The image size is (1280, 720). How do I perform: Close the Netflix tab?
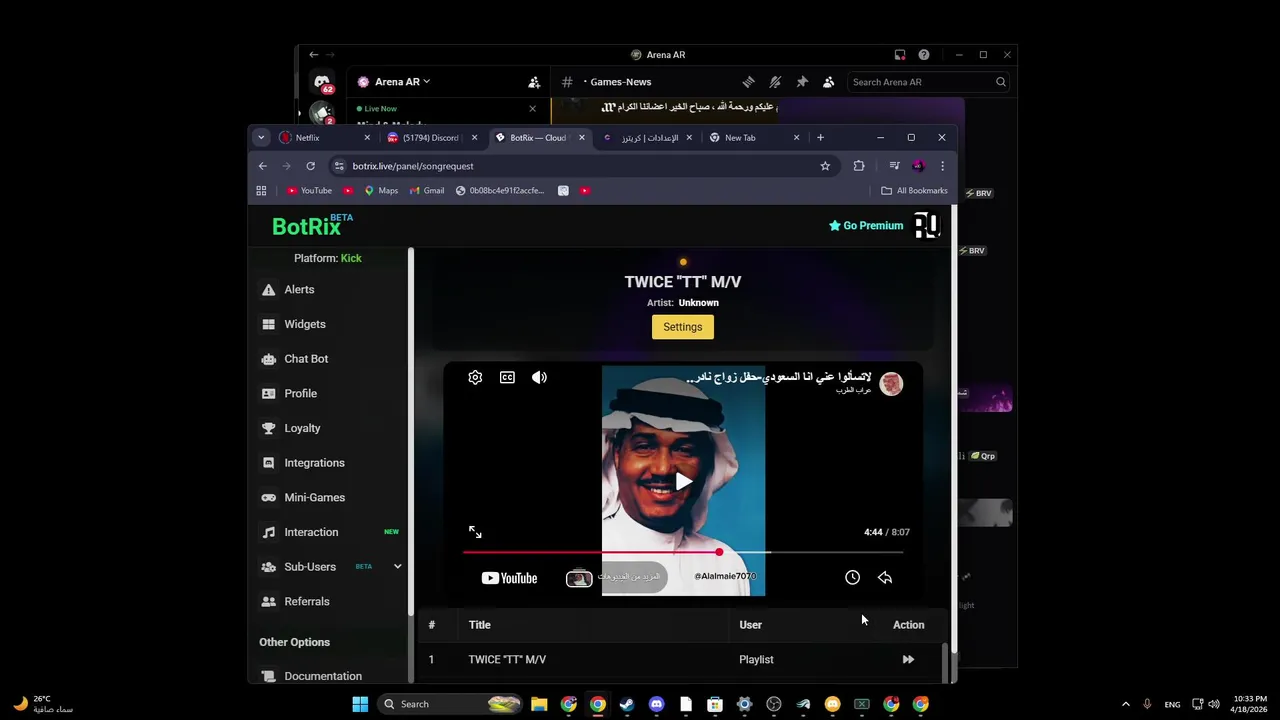(x=367, y=138)
